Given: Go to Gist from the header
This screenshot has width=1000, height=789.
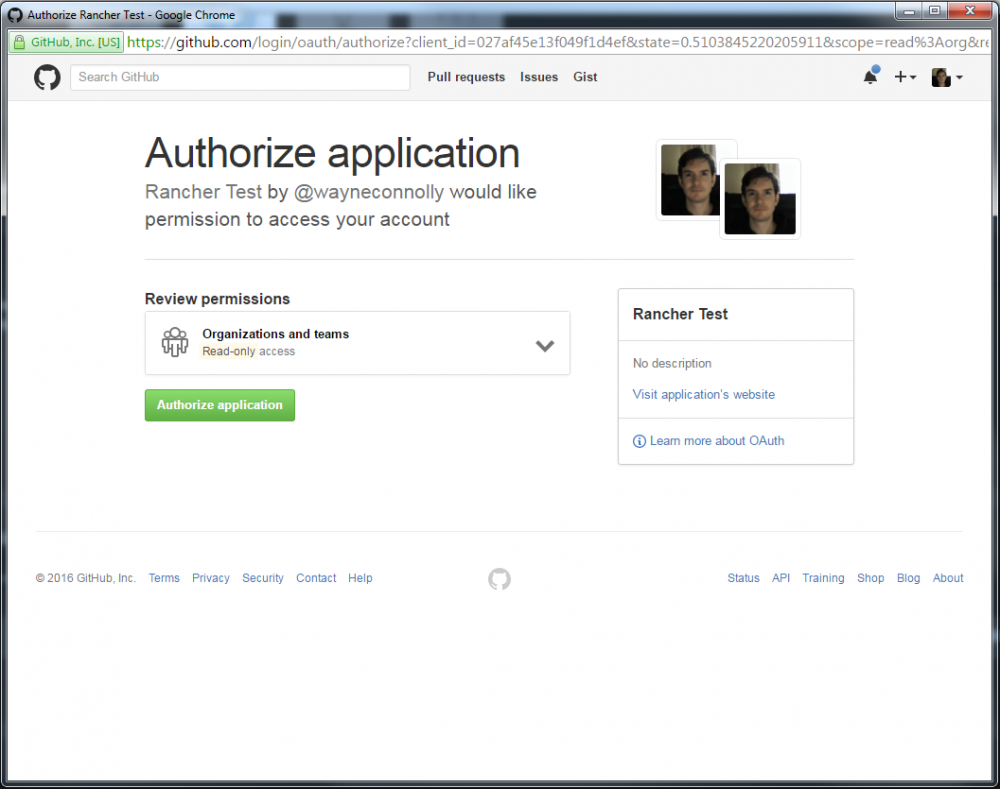Looking at the screenshot, I should point(585,77).
